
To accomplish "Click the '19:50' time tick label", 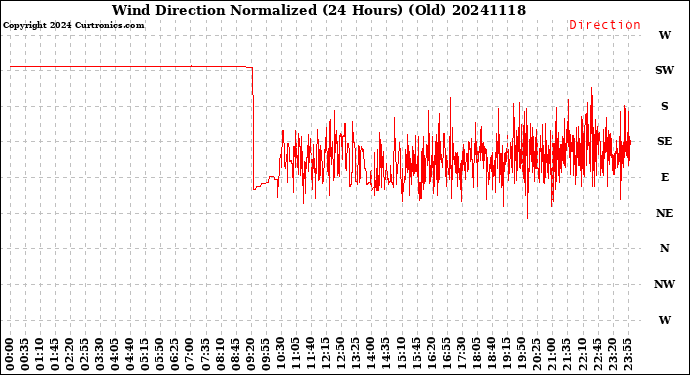I will 521,355.
